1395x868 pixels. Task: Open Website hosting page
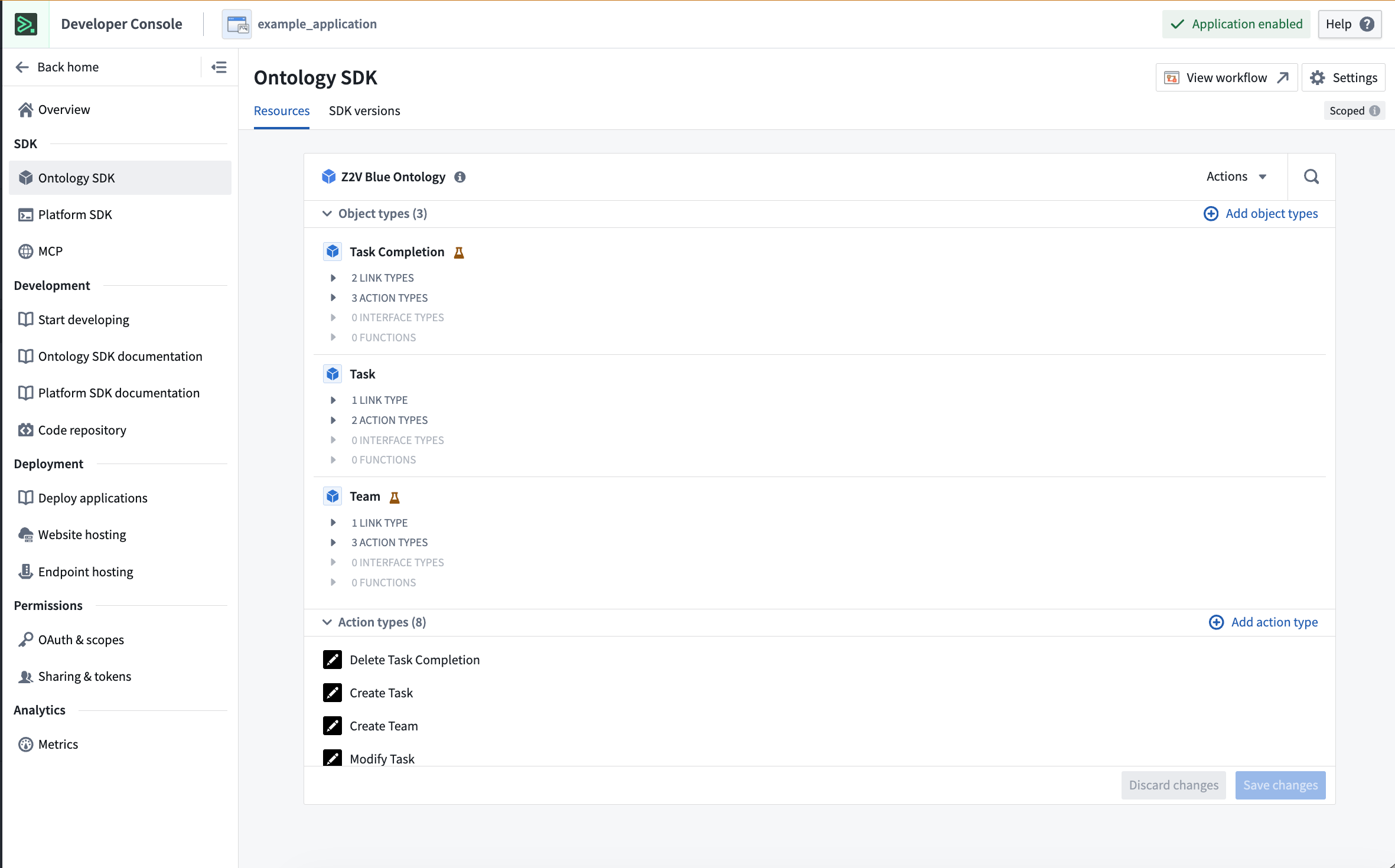[x=120, y=535]
